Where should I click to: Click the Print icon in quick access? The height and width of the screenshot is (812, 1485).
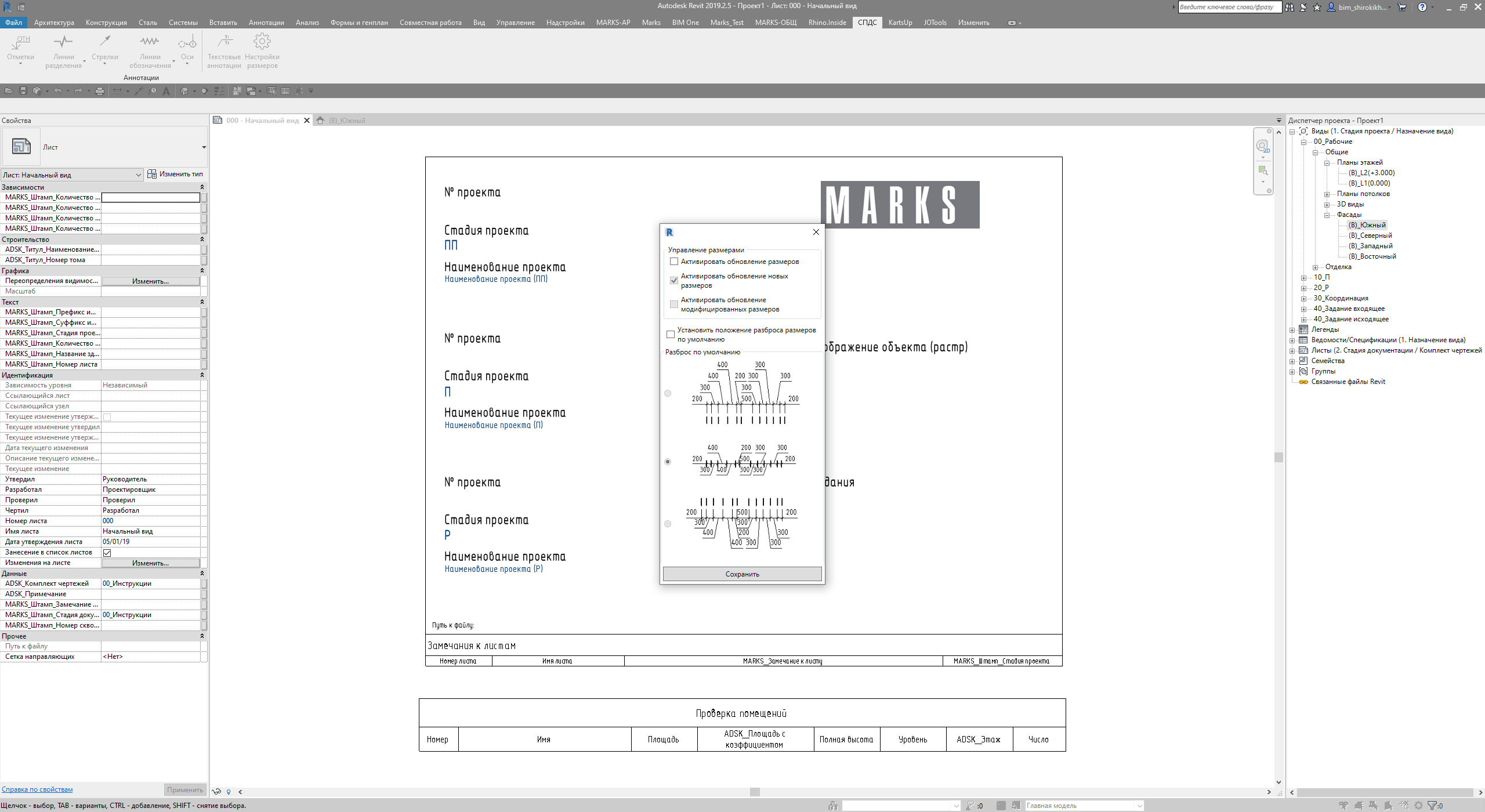(100, 90)
